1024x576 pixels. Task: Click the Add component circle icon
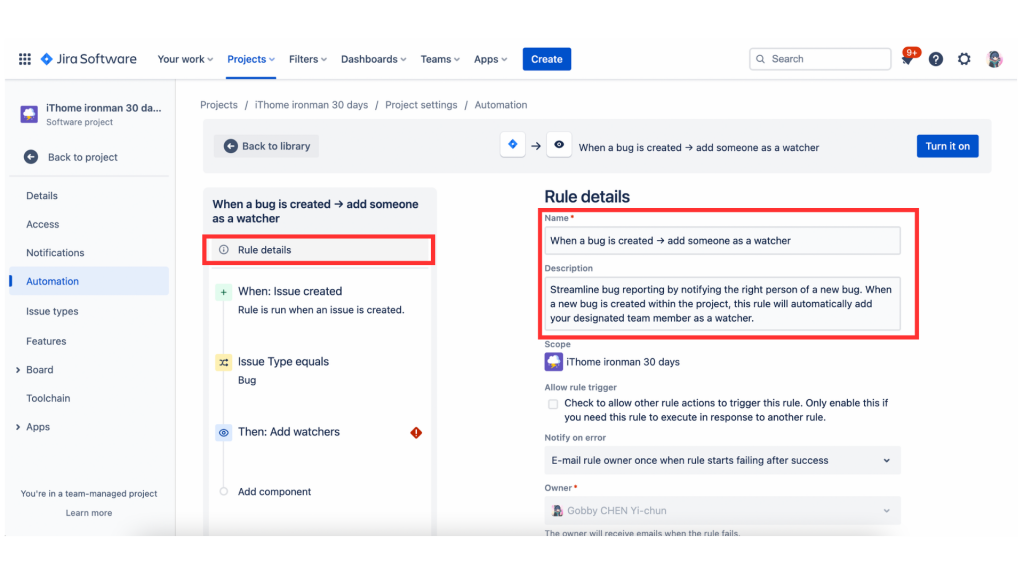click(x=223, y=491)
